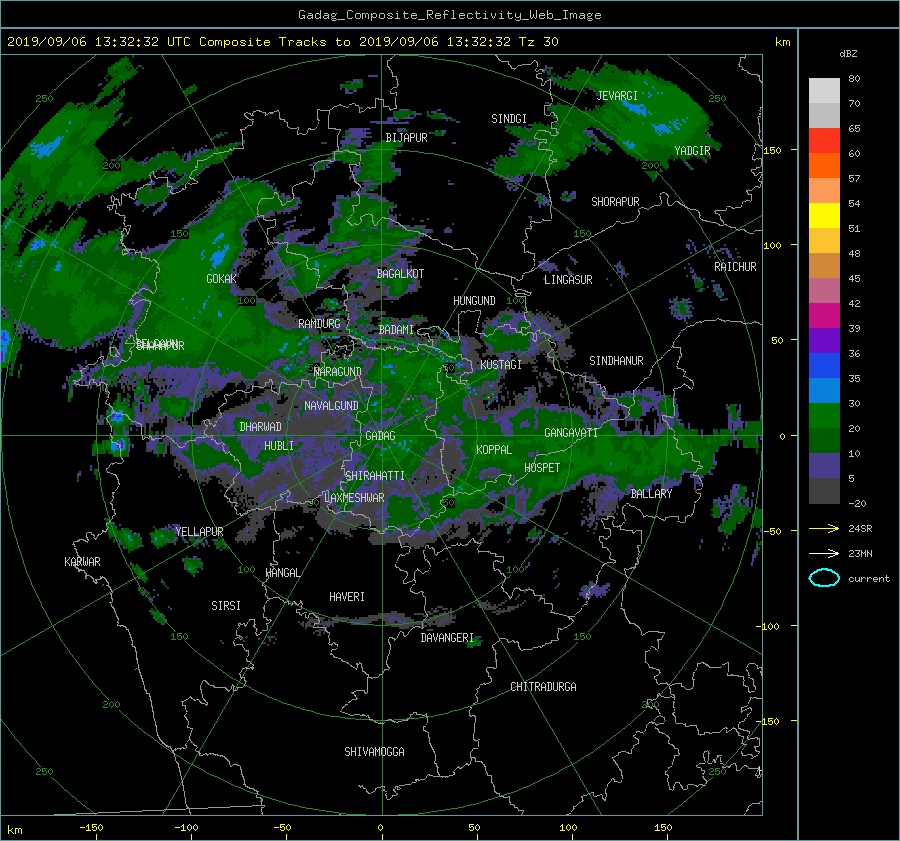
Task: Click the SHIRAHATTI city label
Action: pyautogui.click(x=375, y=476)
